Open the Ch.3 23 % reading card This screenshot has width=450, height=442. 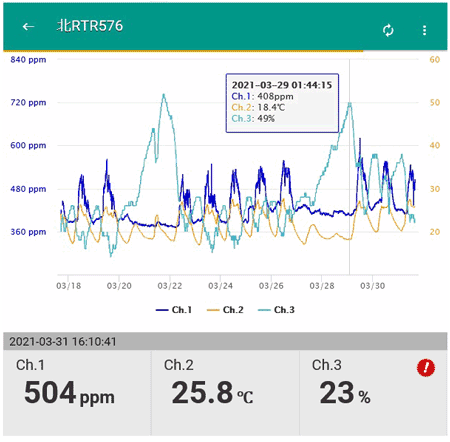[373, 393]
